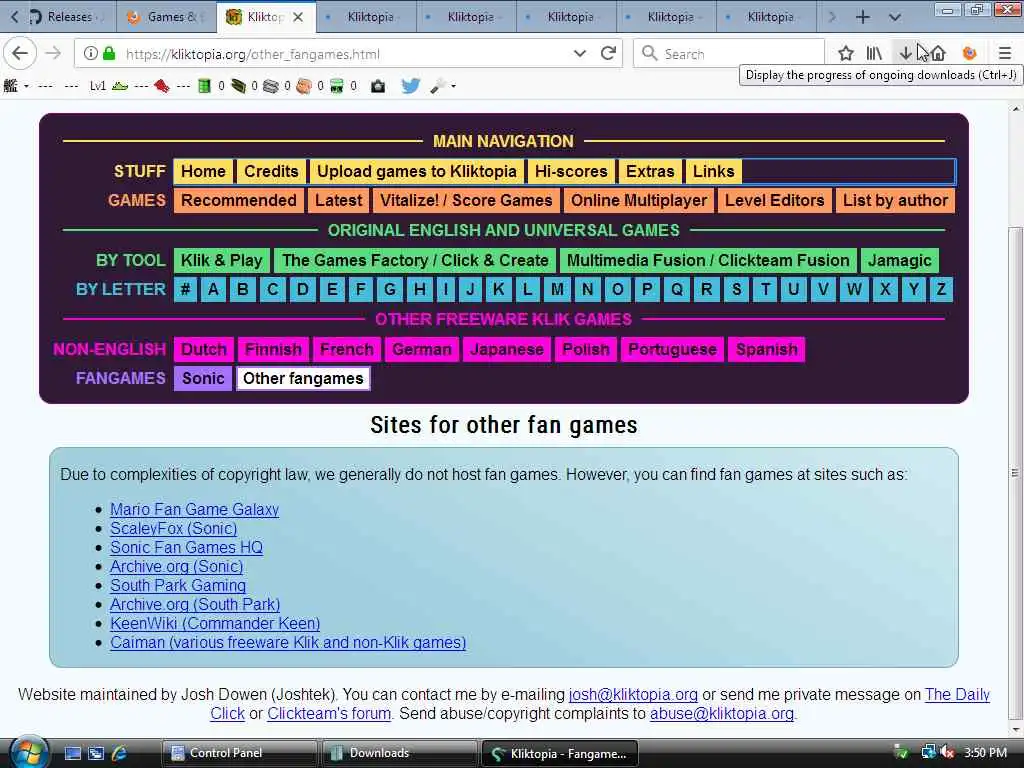Open the dropdown arrow beside the 艦 icon
Screen dimensions: 1024x768
pos(26,86)
